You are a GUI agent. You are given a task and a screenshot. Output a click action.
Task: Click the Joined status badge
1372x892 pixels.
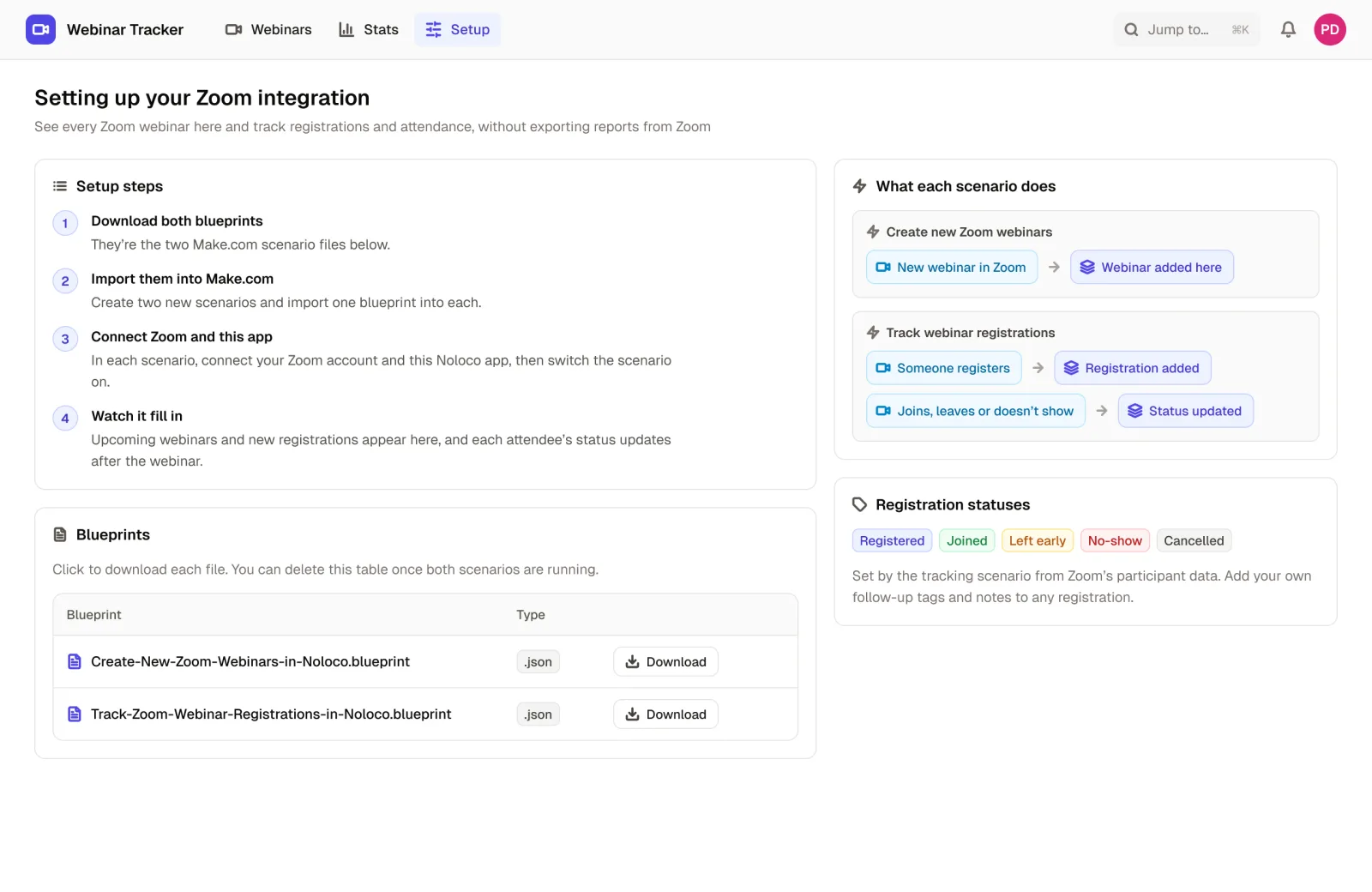coord(967,540)
